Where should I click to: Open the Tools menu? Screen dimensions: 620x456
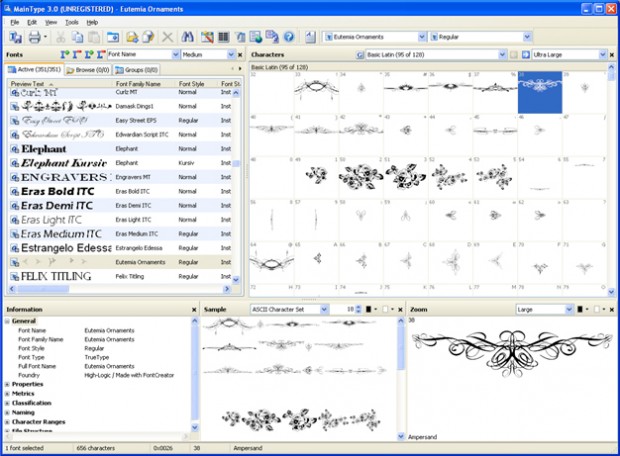(x=72, y=23)
